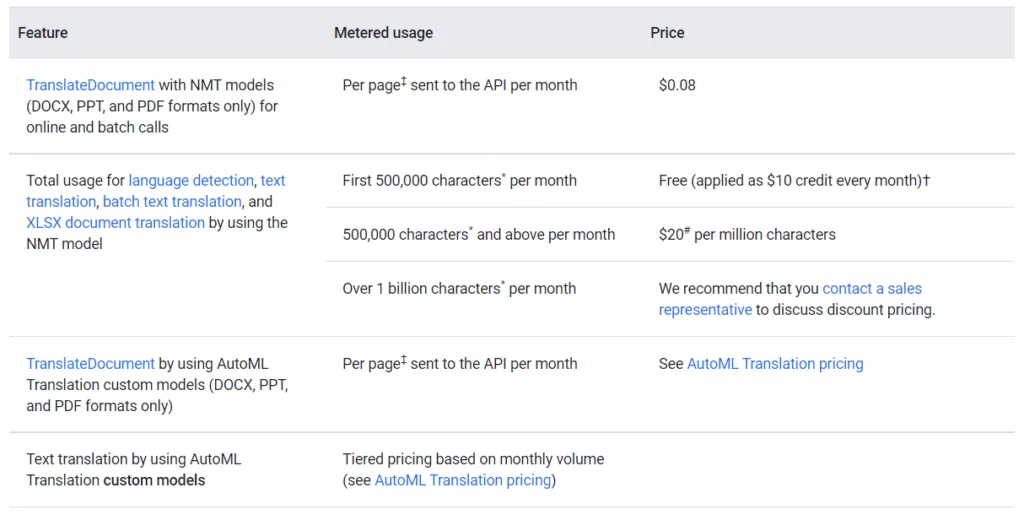Image resolution: width=1024 pixels, height=531 pixels.
Task: Select the $0.08 price cell
Action: [677, 85]
